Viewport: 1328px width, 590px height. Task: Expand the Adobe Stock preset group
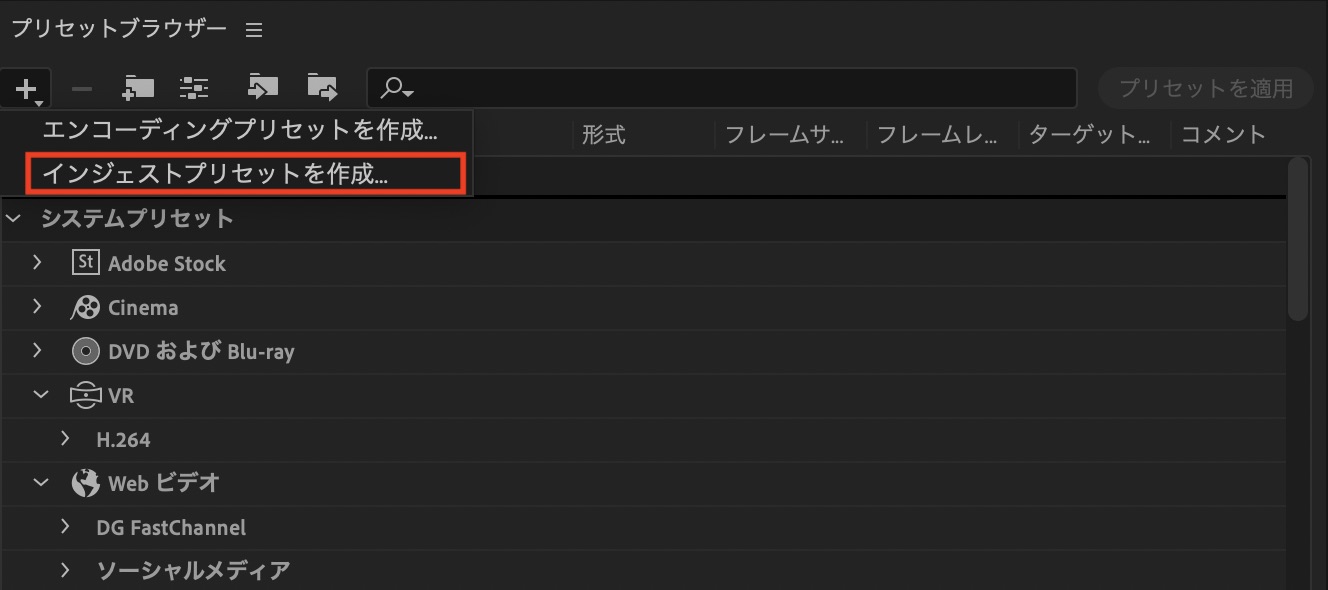38,263
